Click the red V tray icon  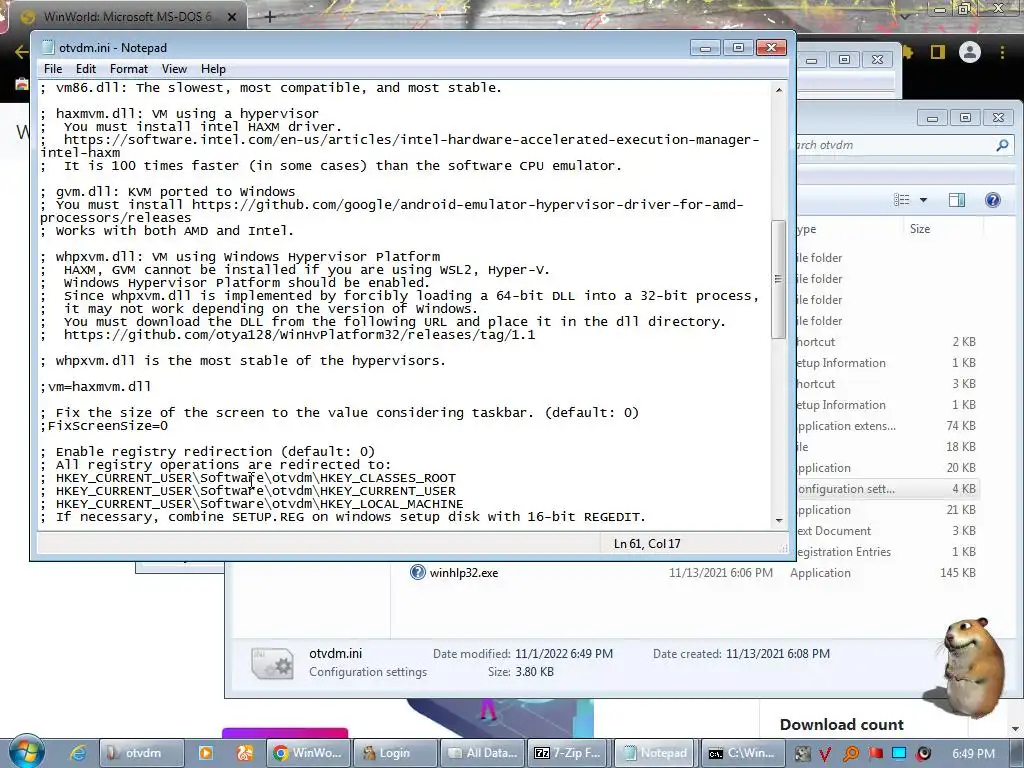pos(825,754)
